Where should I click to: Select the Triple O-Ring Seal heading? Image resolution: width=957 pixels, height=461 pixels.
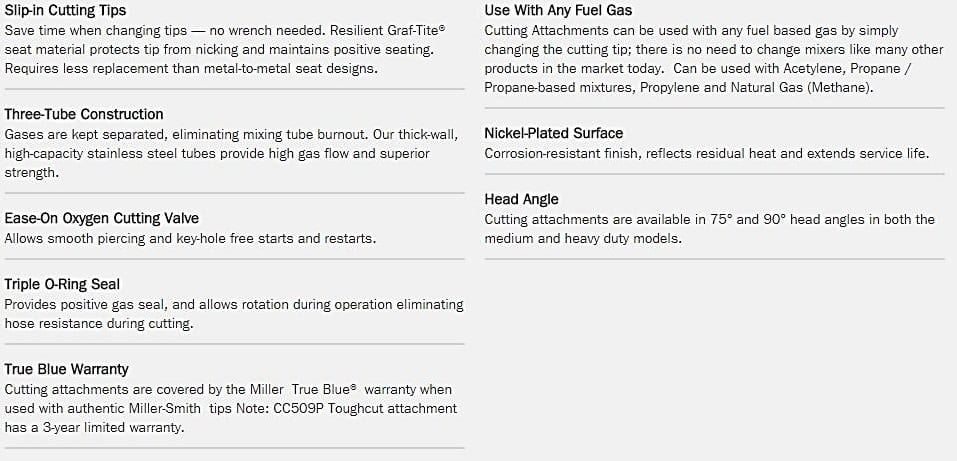tap(62, 284)
